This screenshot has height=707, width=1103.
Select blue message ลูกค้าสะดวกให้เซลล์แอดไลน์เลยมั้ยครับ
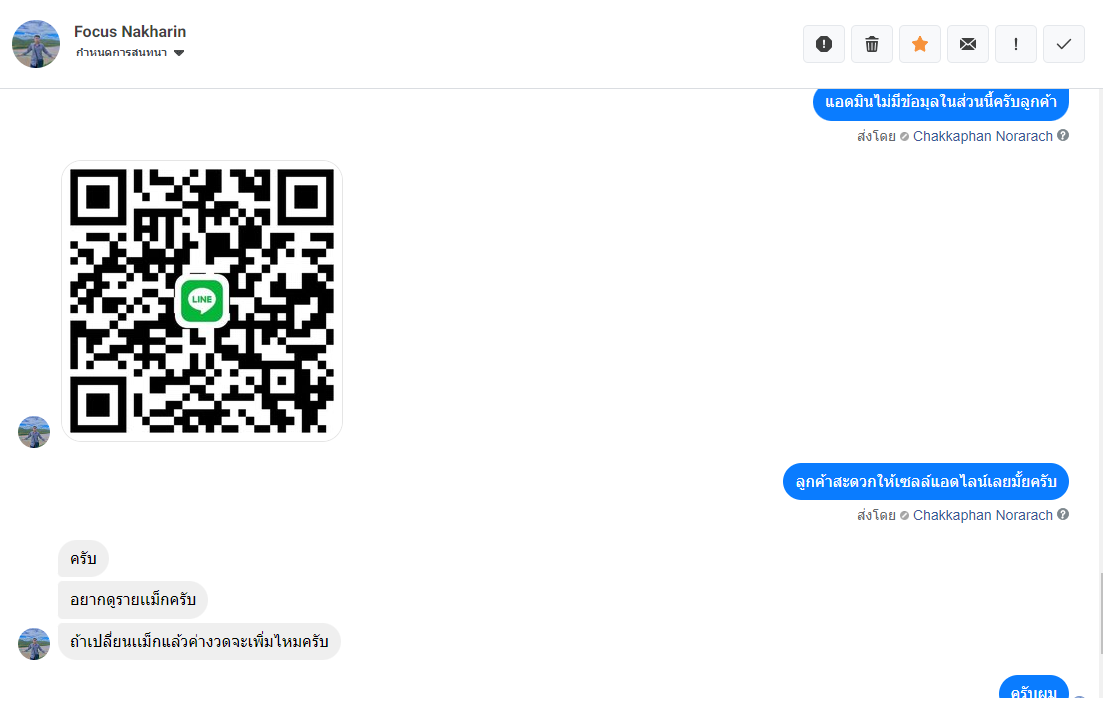coord(926,482)
